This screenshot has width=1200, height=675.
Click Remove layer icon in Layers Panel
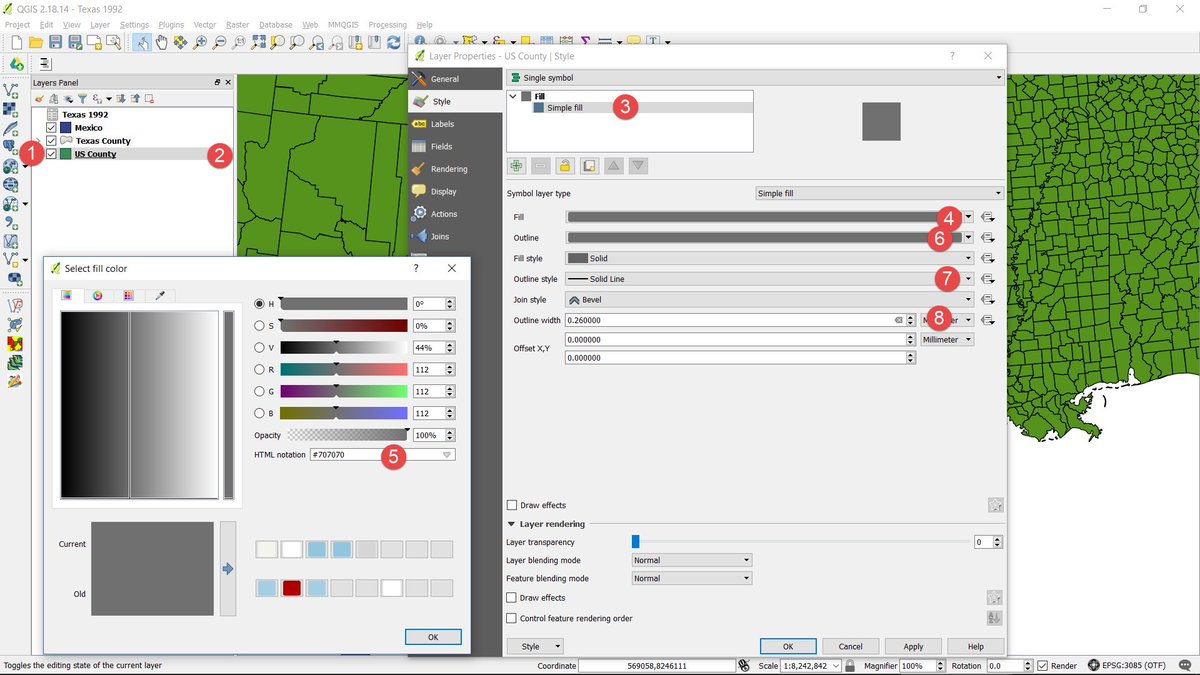pyautogui.click(x=149, y=98)
